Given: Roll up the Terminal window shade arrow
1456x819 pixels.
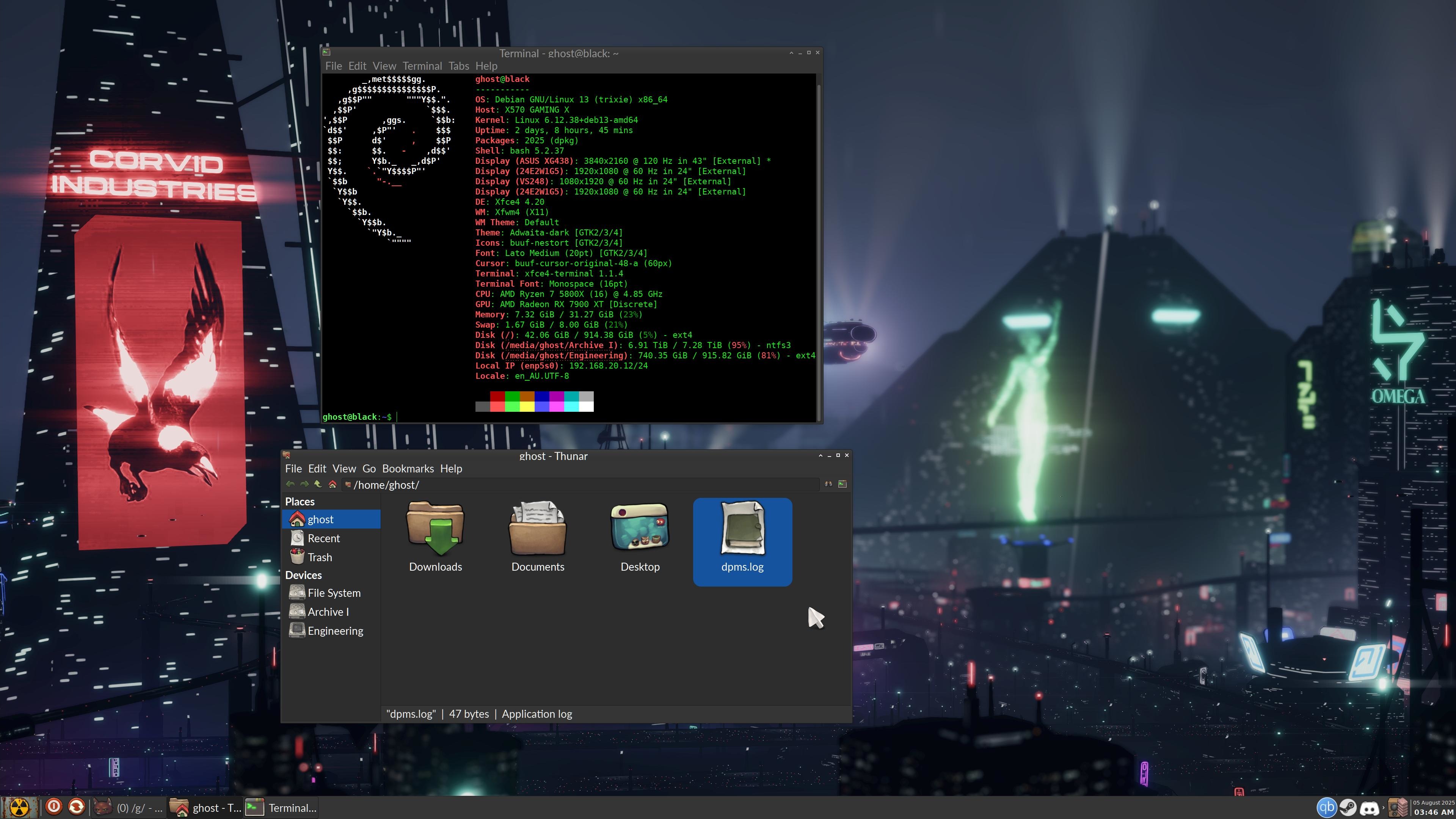Looking at the screenshot, I should coord(791,53).
